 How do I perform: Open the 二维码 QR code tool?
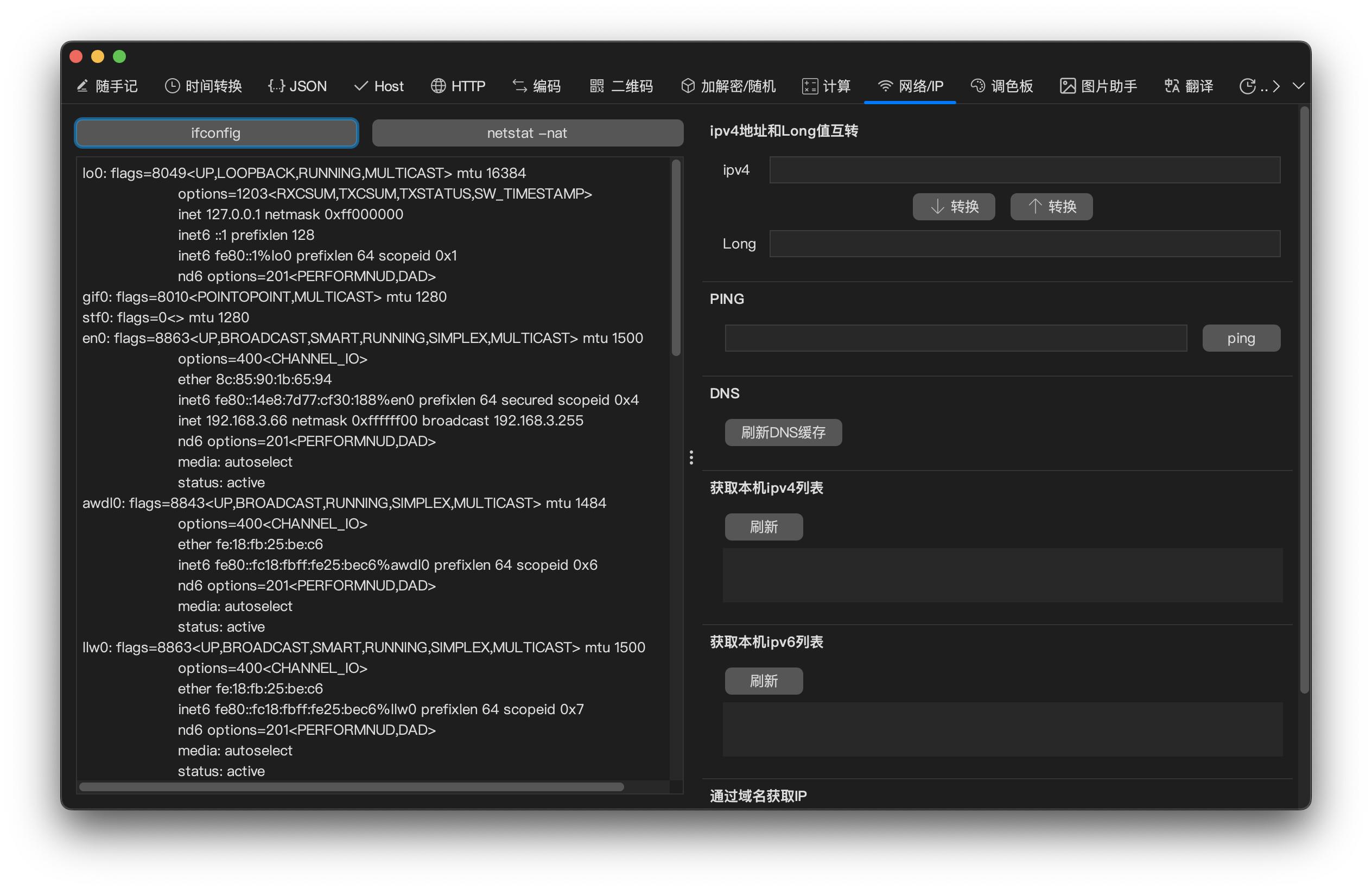coord(621,85)
